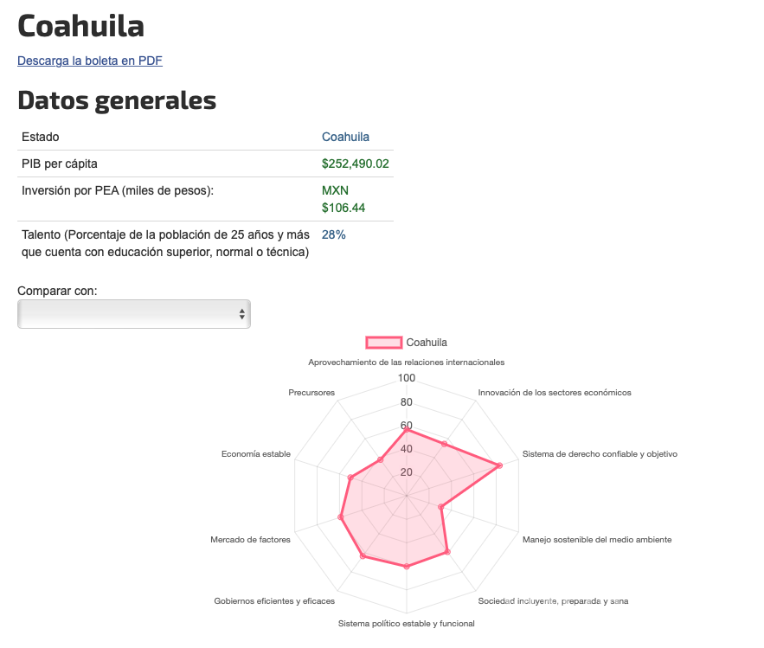Click the radar point for Manejo sostenible del medio ambiente

point(441,507)
